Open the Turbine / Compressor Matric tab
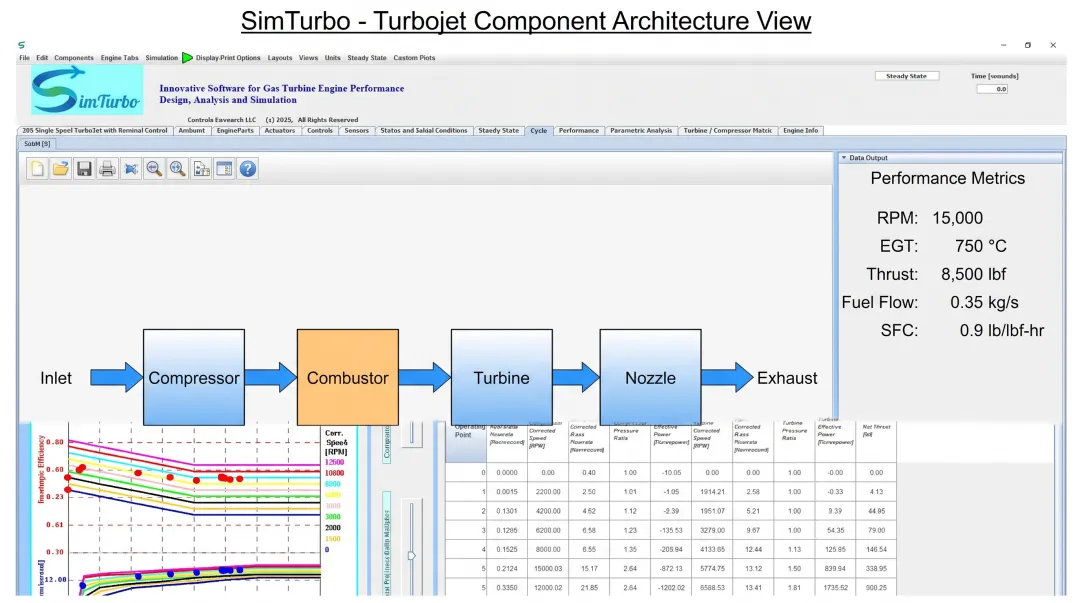The image size is (1080, 603). (727, 130)
